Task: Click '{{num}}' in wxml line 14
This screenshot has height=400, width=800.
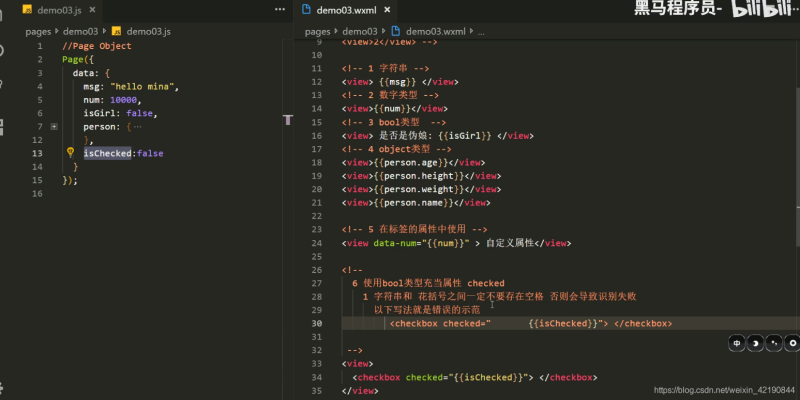Action: pos(390,109)
